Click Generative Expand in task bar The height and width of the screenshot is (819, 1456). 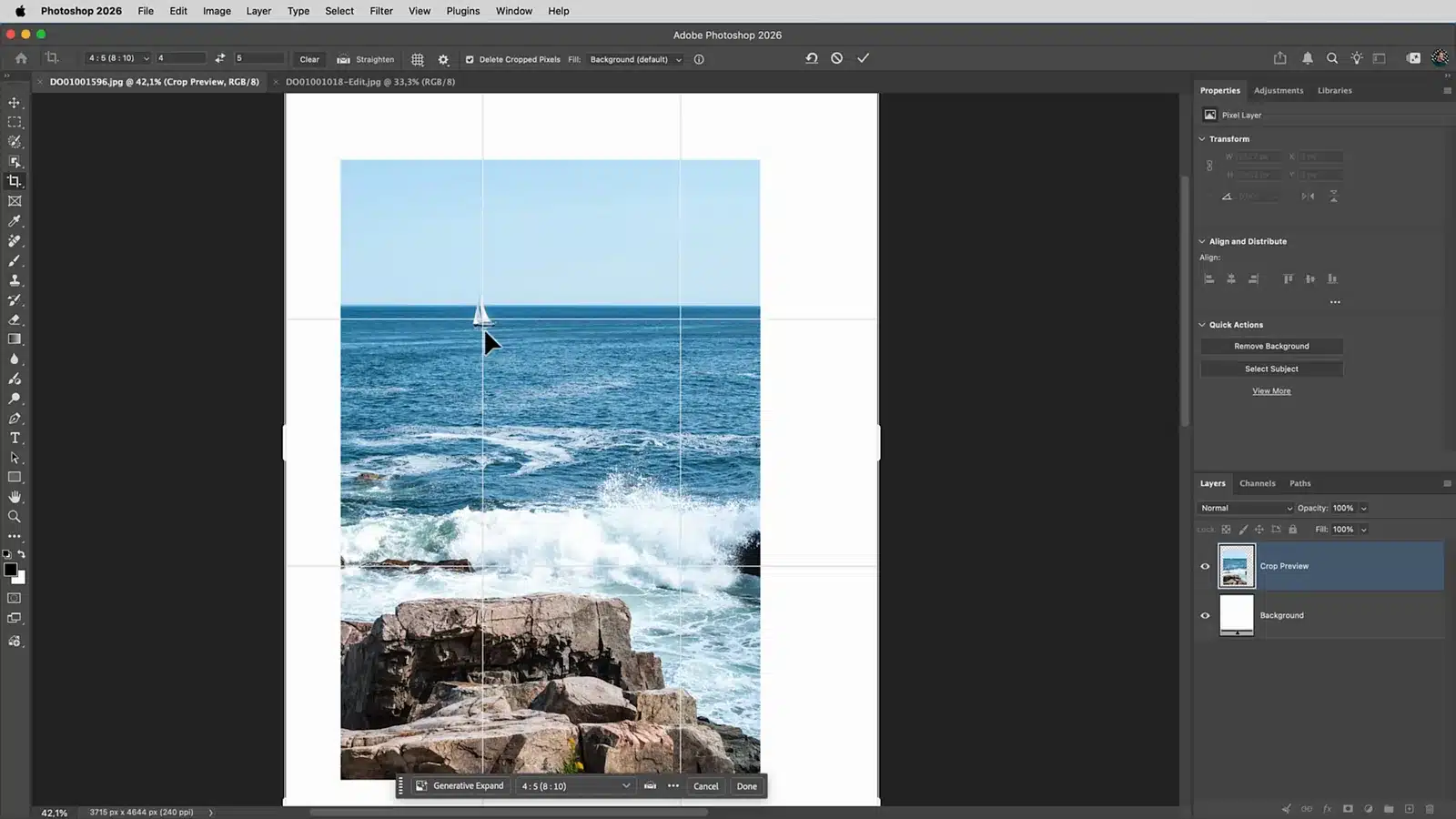[x=460, y=786]
